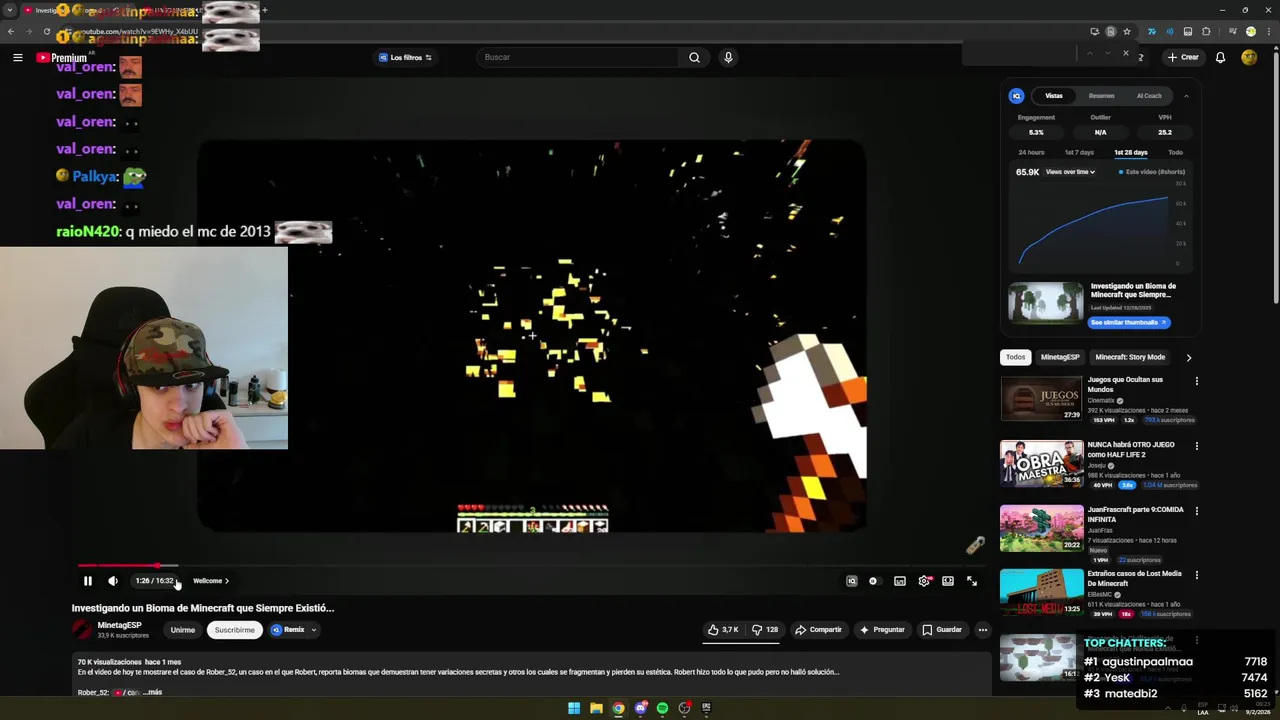The height and width of the screenshot is (720, 1280).
Task: Select the 1st 28 days range
Action: coord(1130,153)
